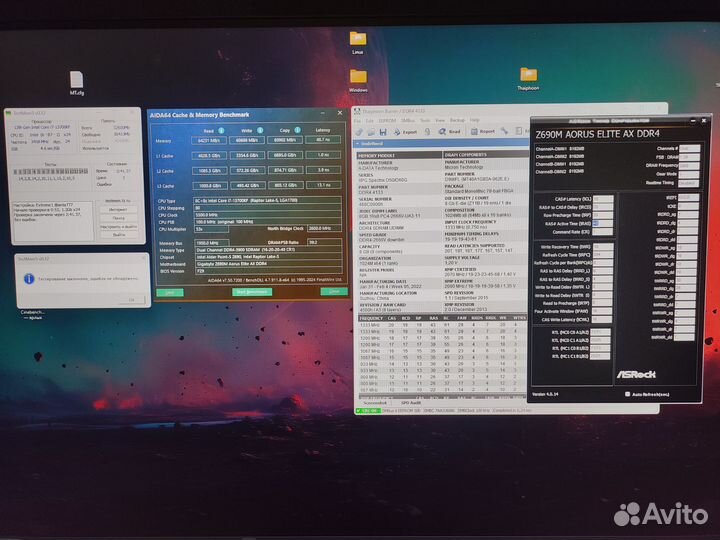Click the CPU Type field in AIDA64

tap(268, 201)
